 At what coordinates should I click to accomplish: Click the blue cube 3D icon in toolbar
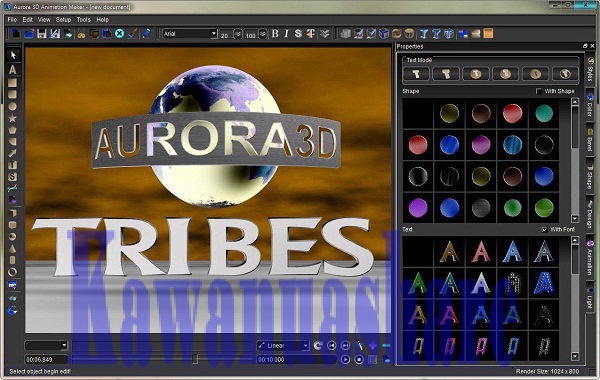[x=384, y=34]
